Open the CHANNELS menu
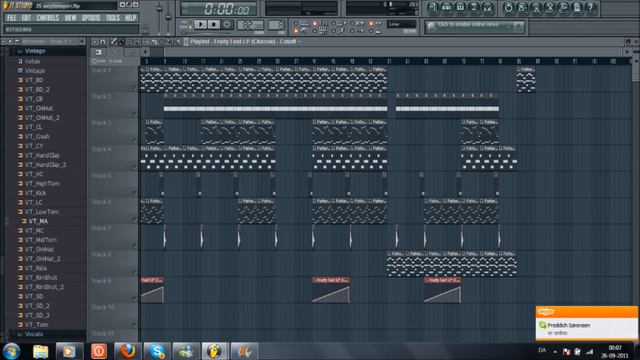The image size is (640, 360). (48, 18)
